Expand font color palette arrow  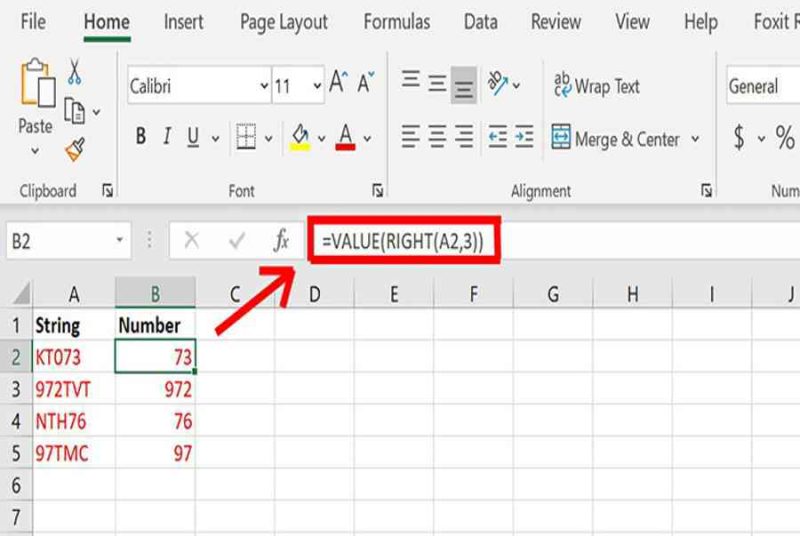[367, 138]
